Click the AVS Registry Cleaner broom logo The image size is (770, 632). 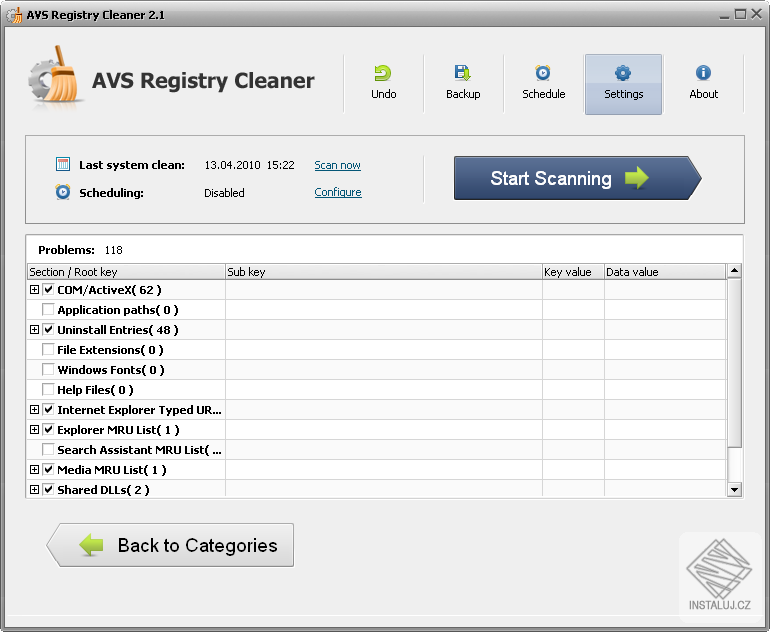pos(55,76)
